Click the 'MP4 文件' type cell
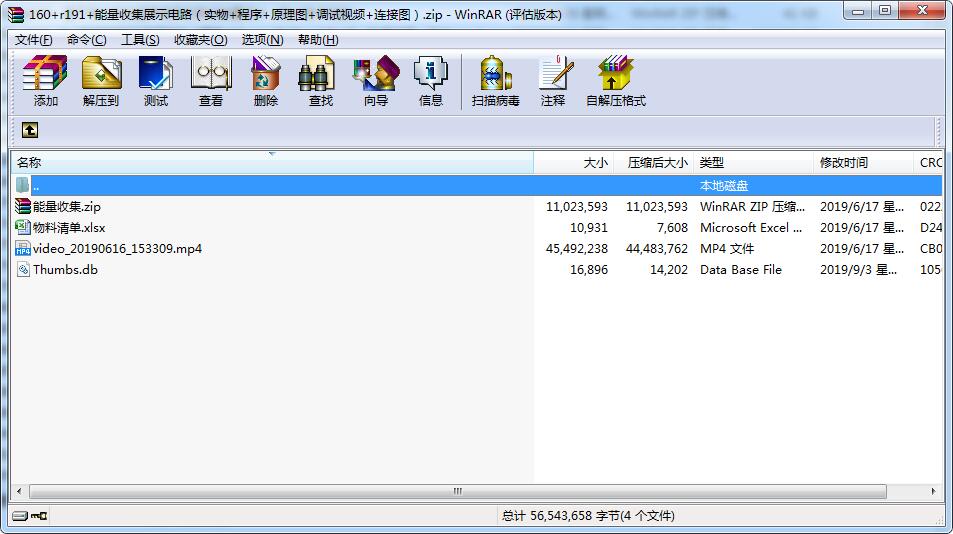Image resolution: width=953 pixels, height=534 pixels. click(727, 248)
